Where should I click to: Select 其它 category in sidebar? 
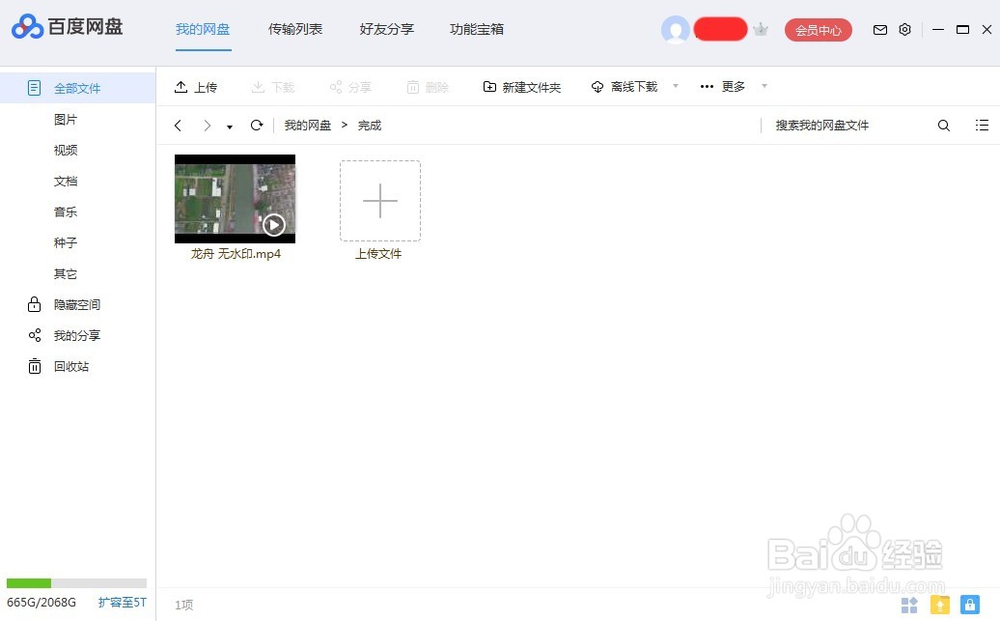[66, 274]
